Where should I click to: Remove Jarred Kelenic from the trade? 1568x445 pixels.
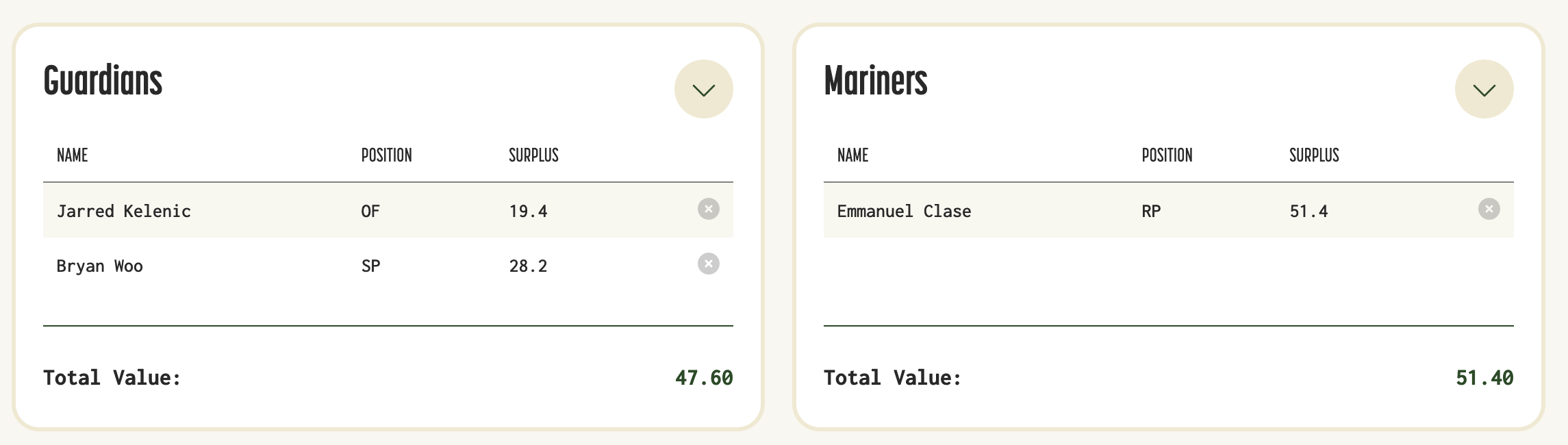[708, 209]
